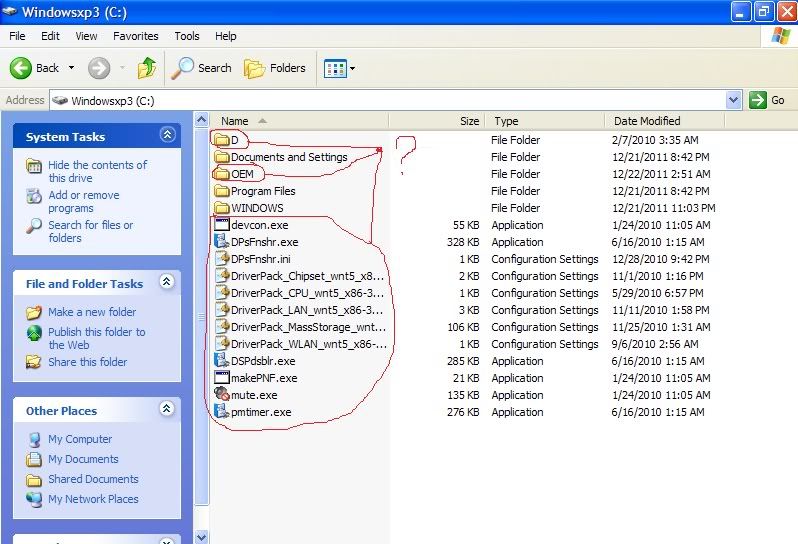Click the date 2/7/2010 3:35 AM

click(655, 140)
